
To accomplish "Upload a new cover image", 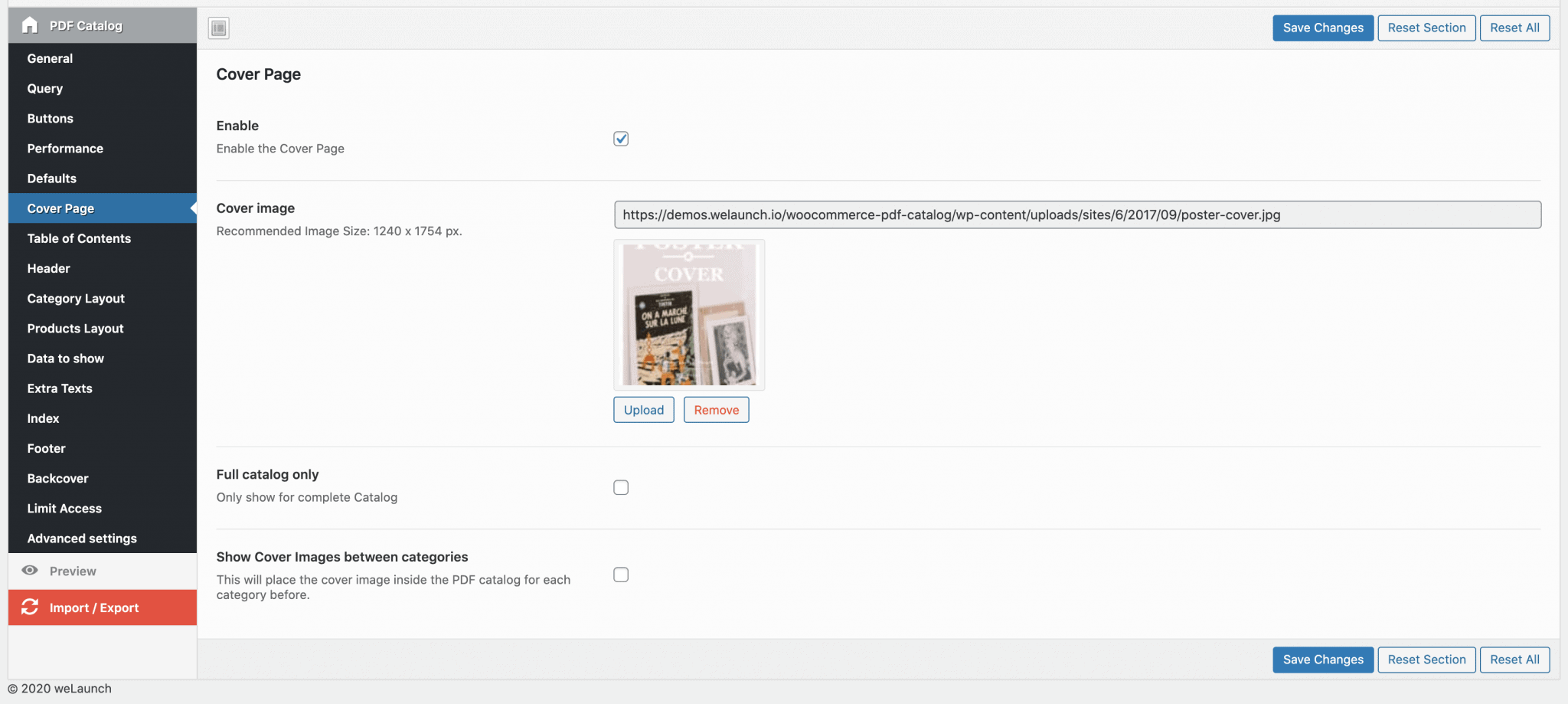I will coord(643,409).
